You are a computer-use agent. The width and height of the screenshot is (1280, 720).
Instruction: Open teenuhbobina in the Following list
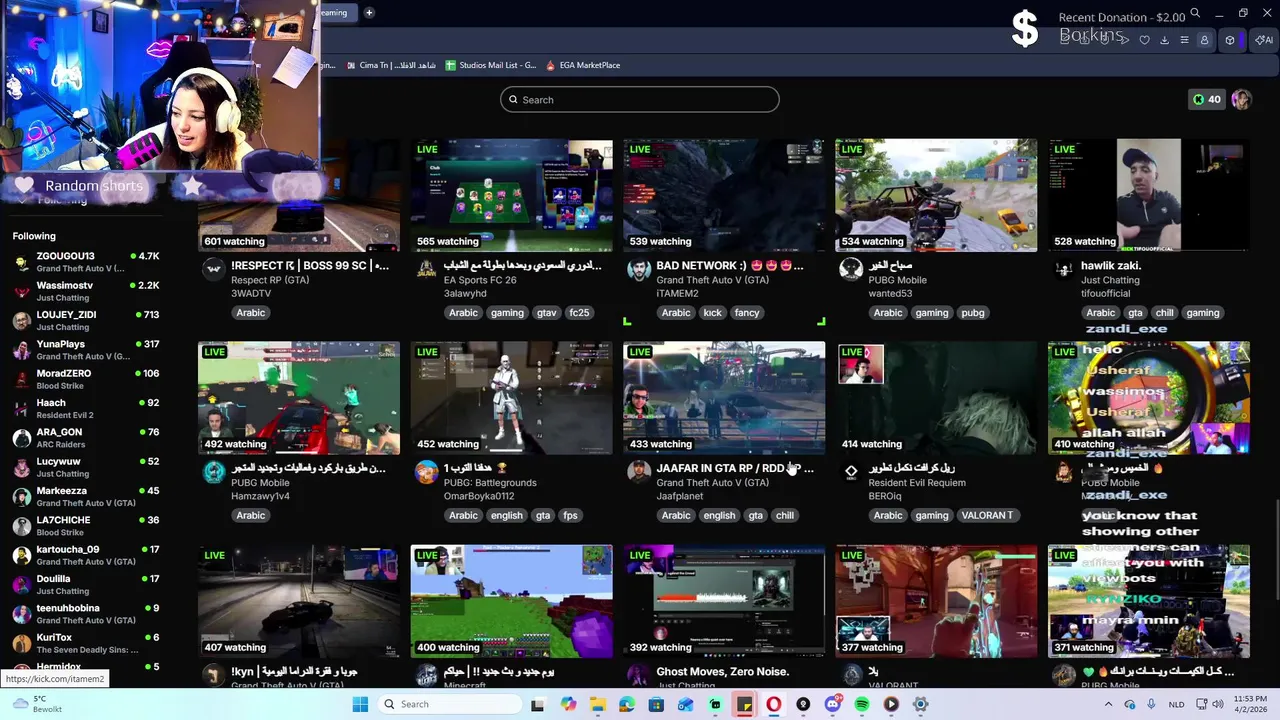pos(86,614)
